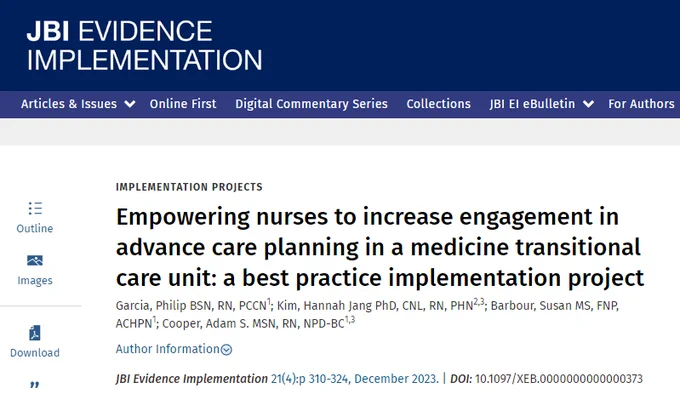The width and height of the screenshot is (680, 394).
Task: Open the Articles & Issues menu label
Action: point(69,104)
